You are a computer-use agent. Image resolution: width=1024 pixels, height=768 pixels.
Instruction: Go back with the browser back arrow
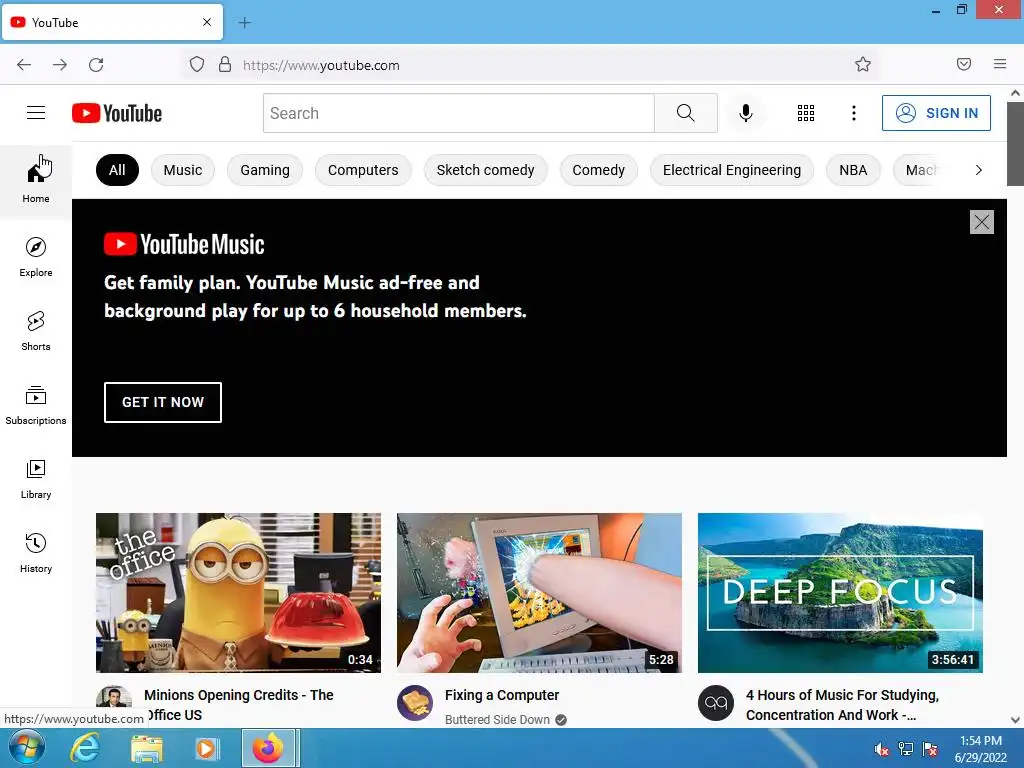coord(24,65)
